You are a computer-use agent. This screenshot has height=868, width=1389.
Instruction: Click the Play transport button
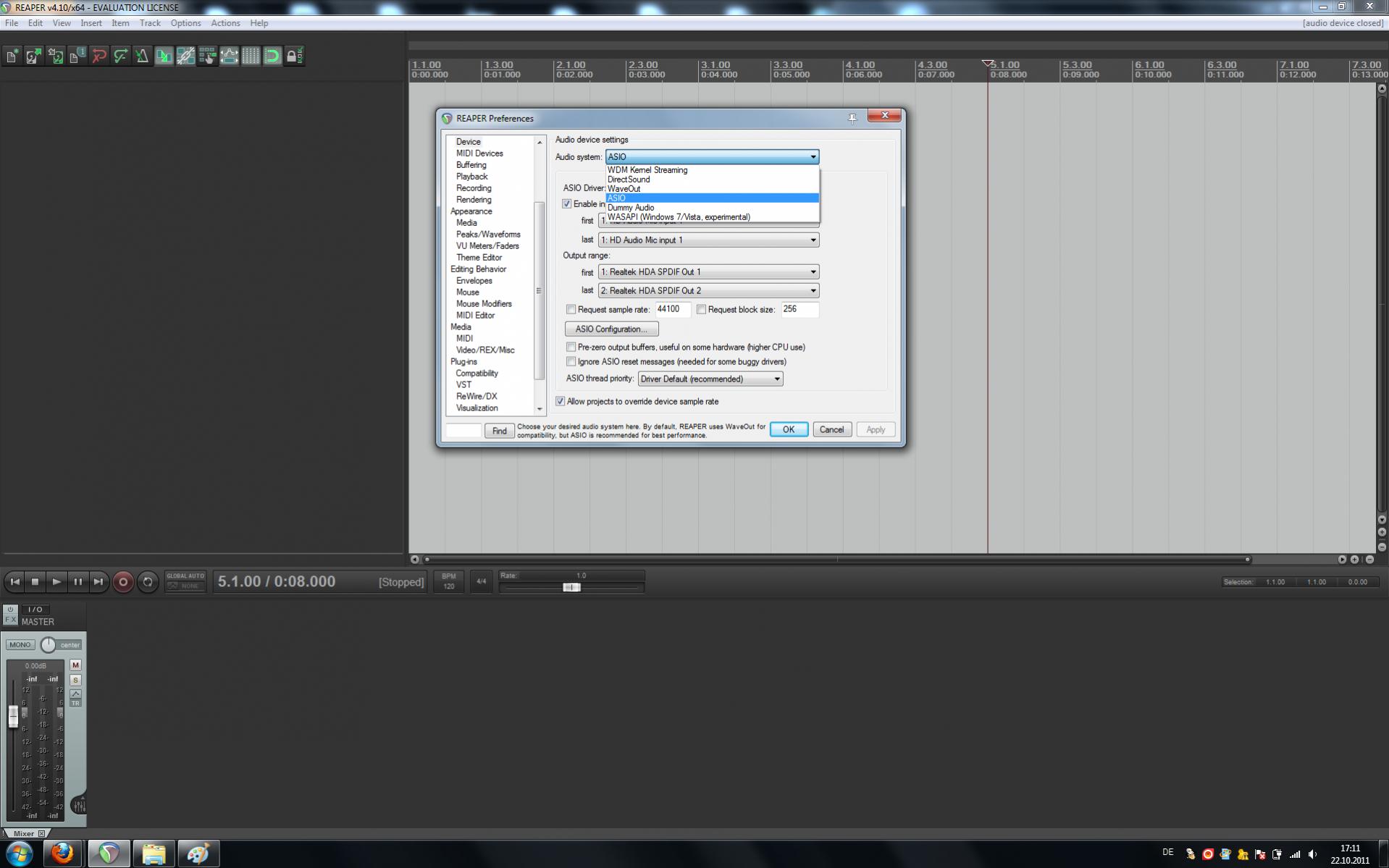pos(56,581)
